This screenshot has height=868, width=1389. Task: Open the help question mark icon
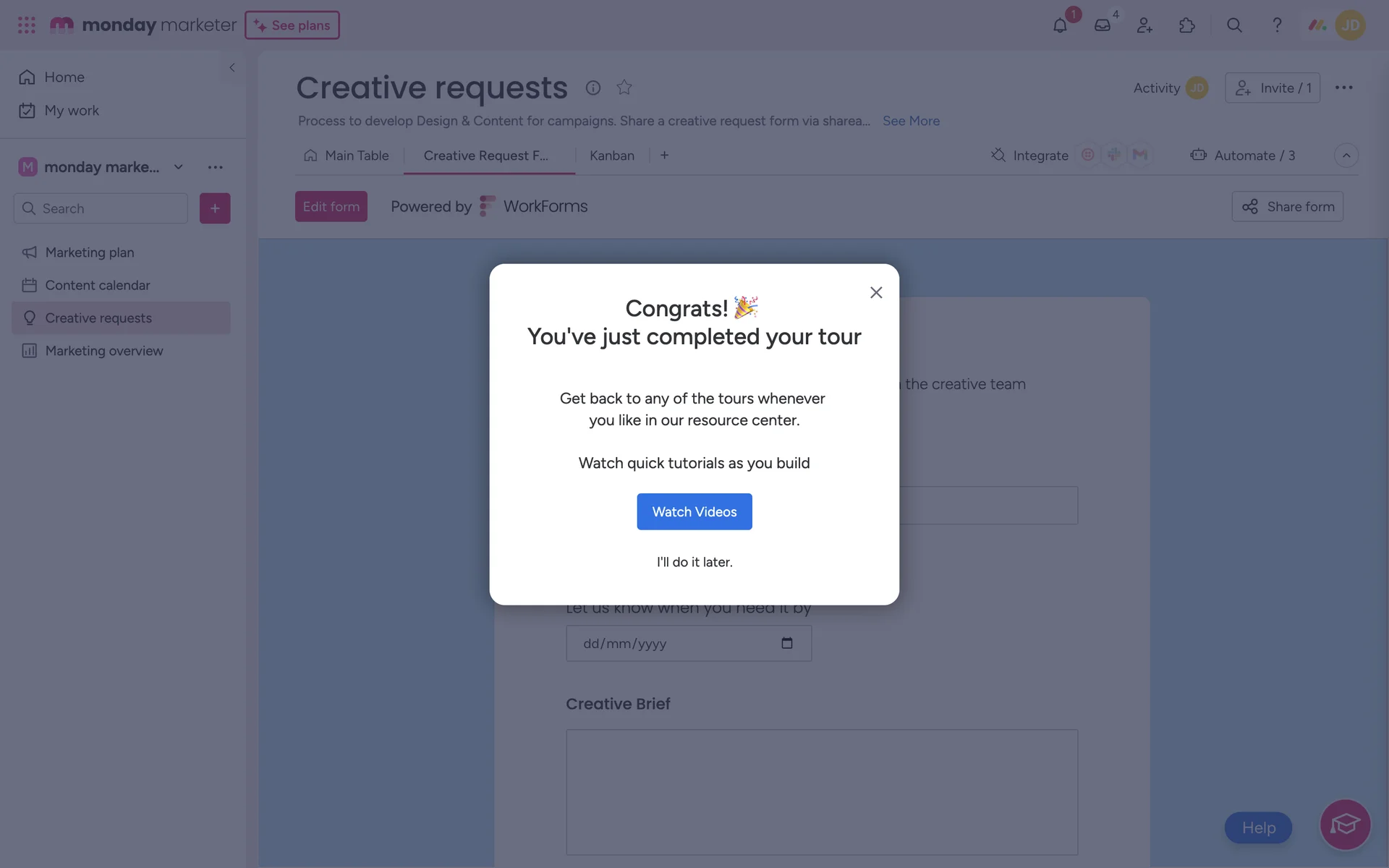point(1277,26)
